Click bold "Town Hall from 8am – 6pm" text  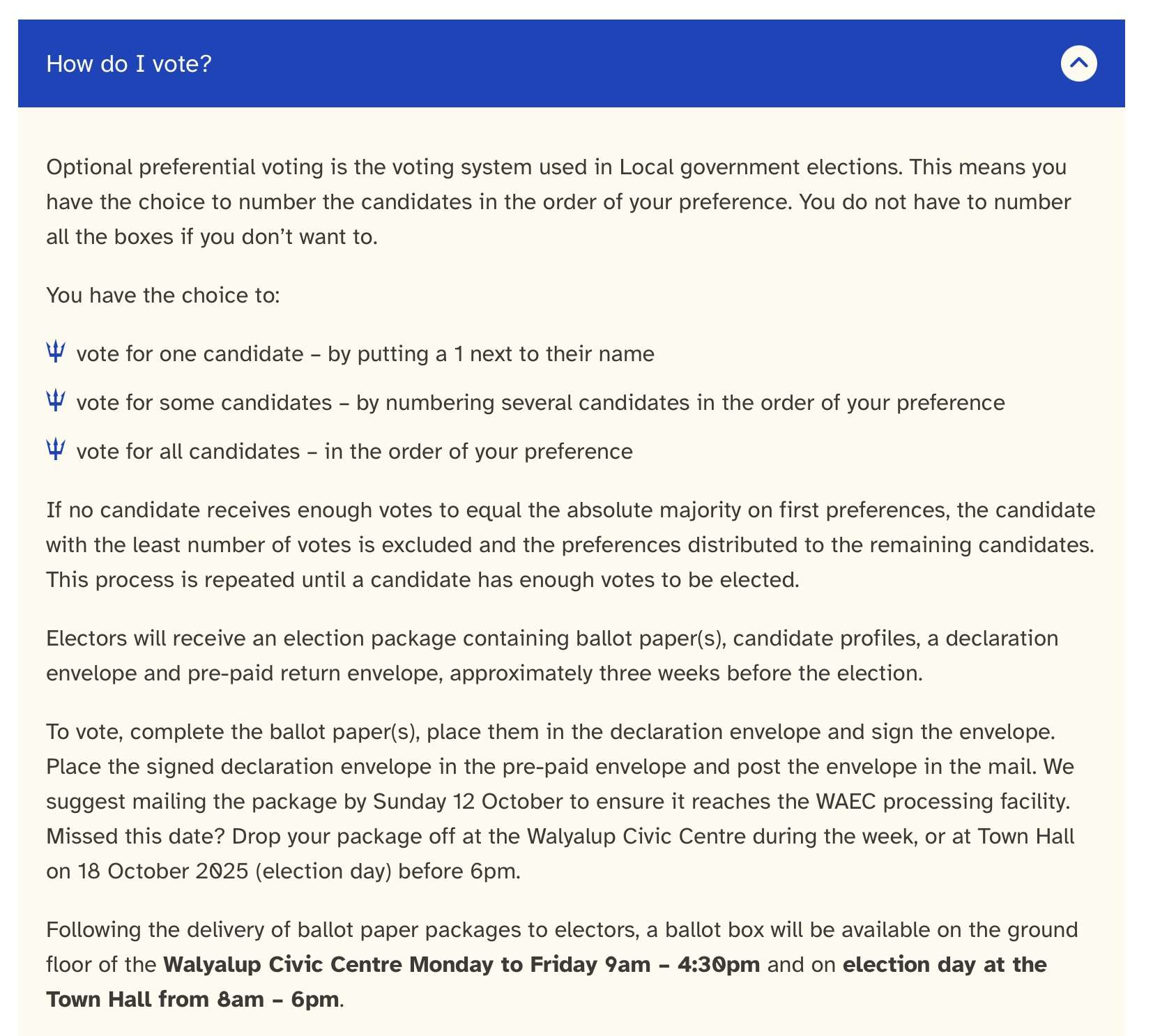click(x=192, y=1000)
